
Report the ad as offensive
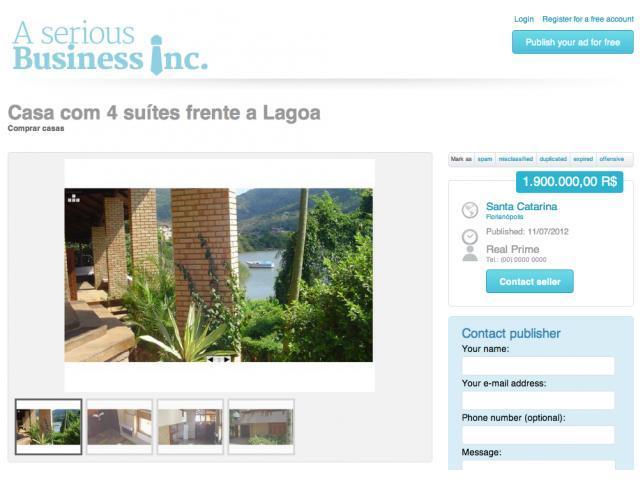611,159
